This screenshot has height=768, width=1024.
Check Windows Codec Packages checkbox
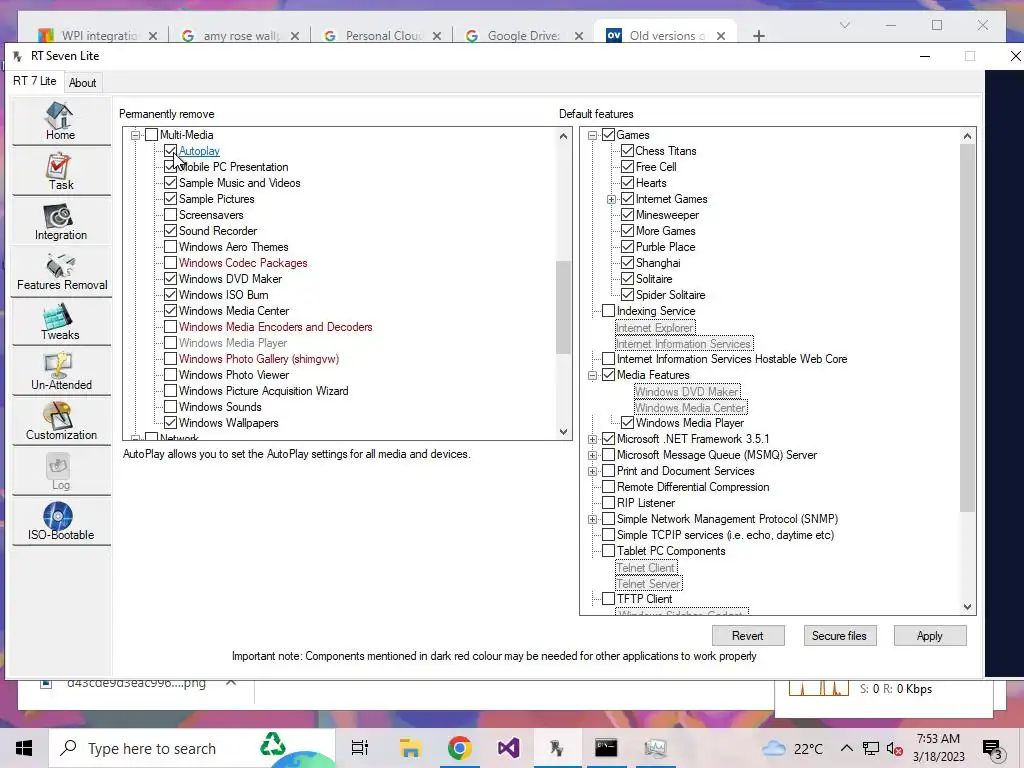(170, 263)
